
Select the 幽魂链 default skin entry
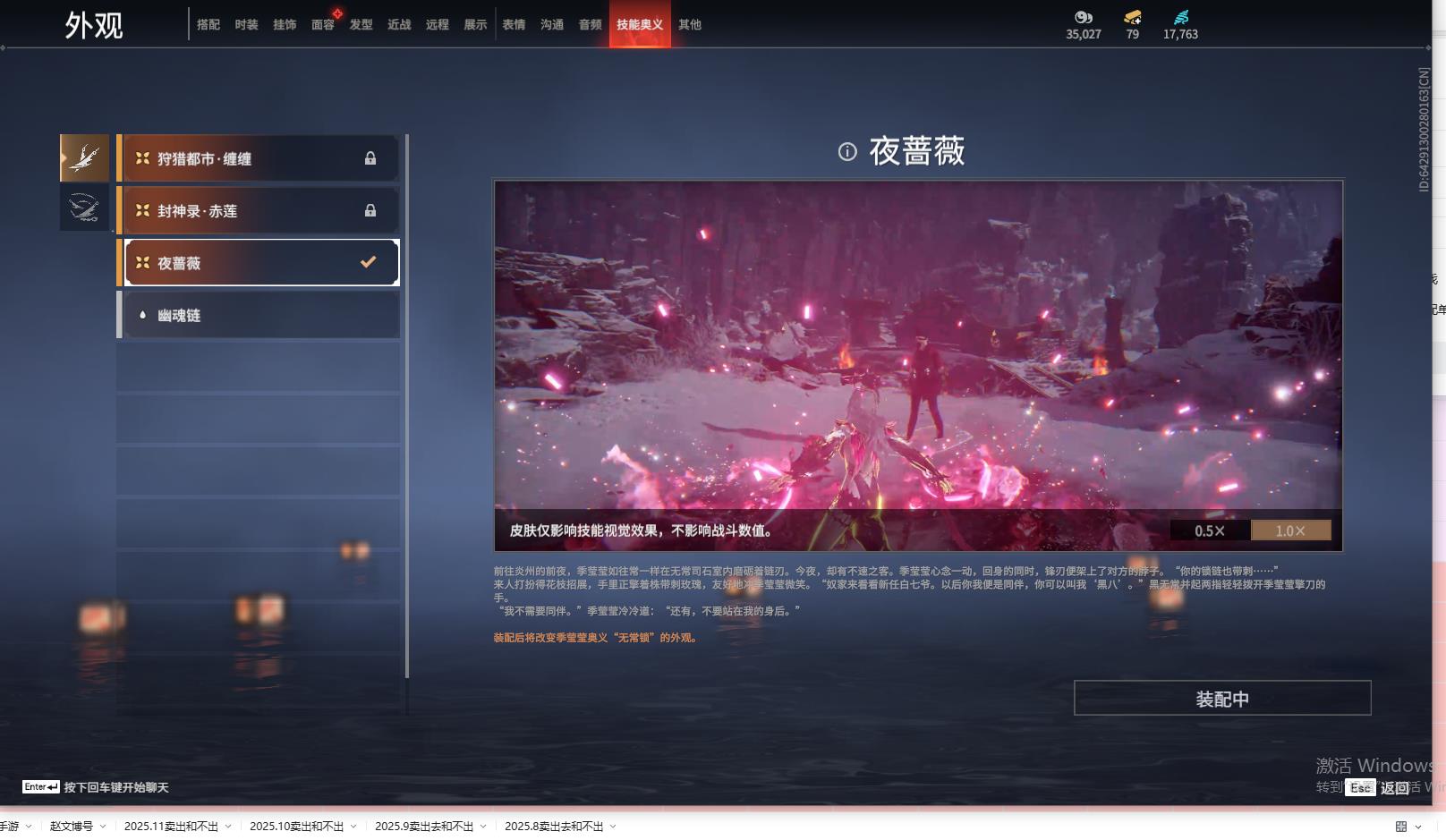point(259,316)
